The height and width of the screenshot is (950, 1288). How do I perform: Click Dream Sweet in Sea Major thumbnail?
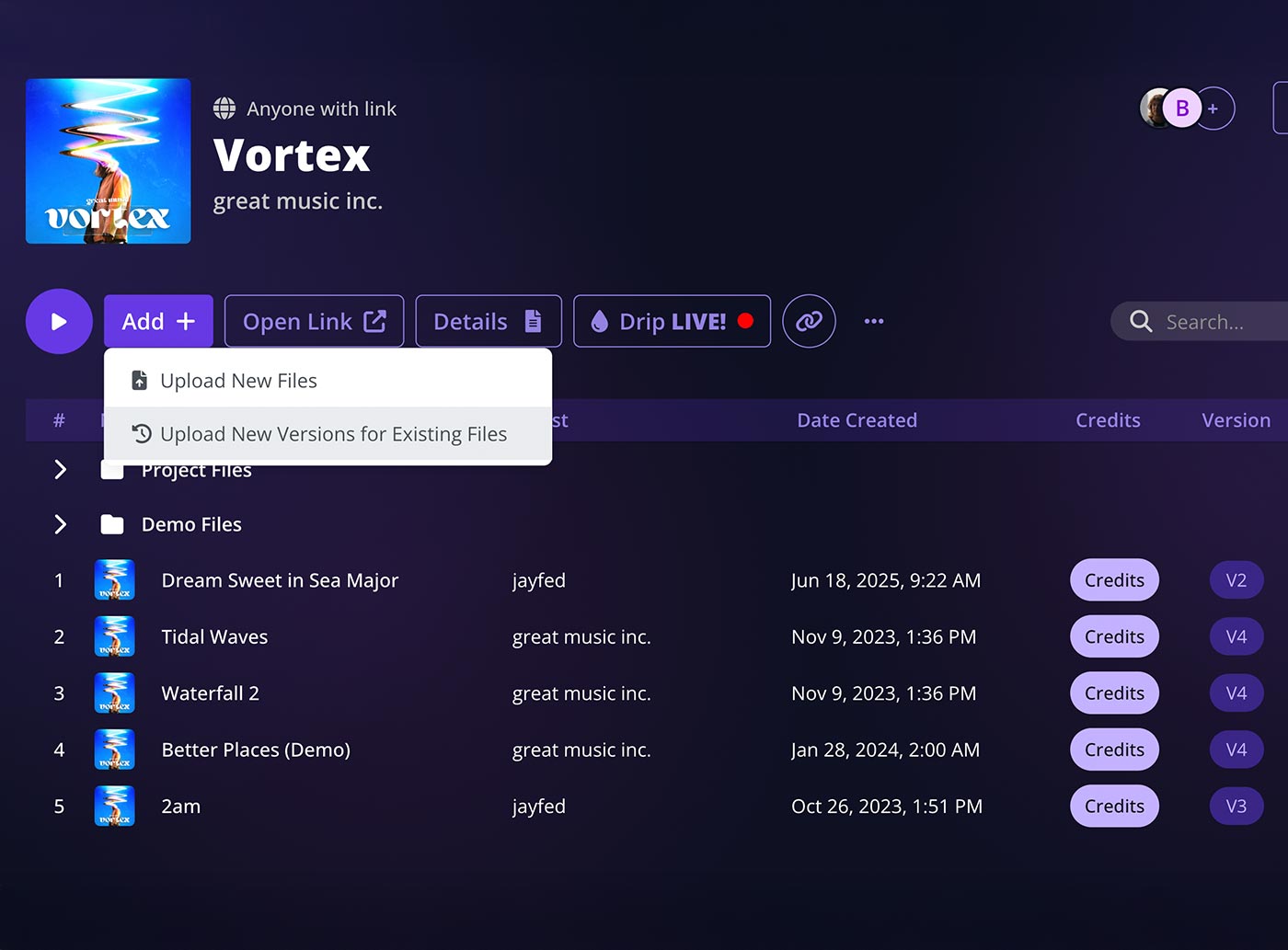click(x=115, y=580)
